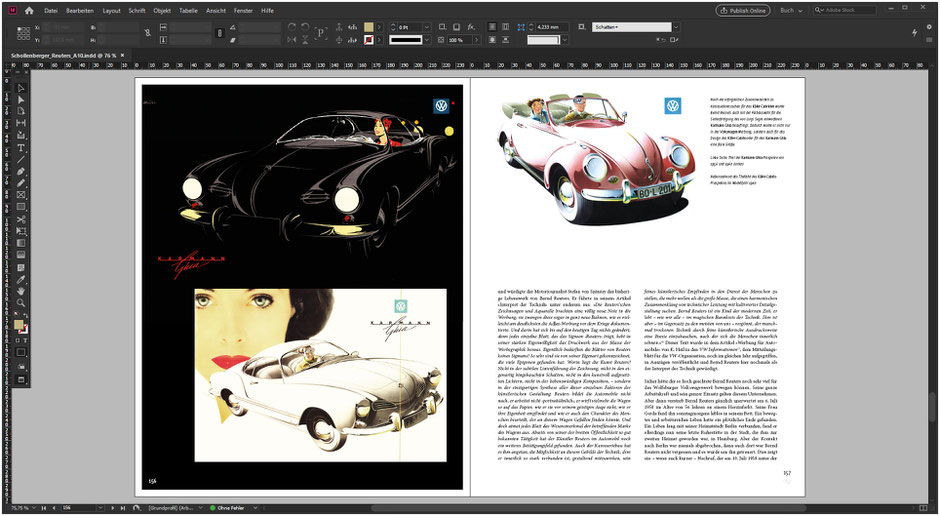Toggle formatting affects container button
The width and height of the screenshot is (940, 516).
(18, 340)
